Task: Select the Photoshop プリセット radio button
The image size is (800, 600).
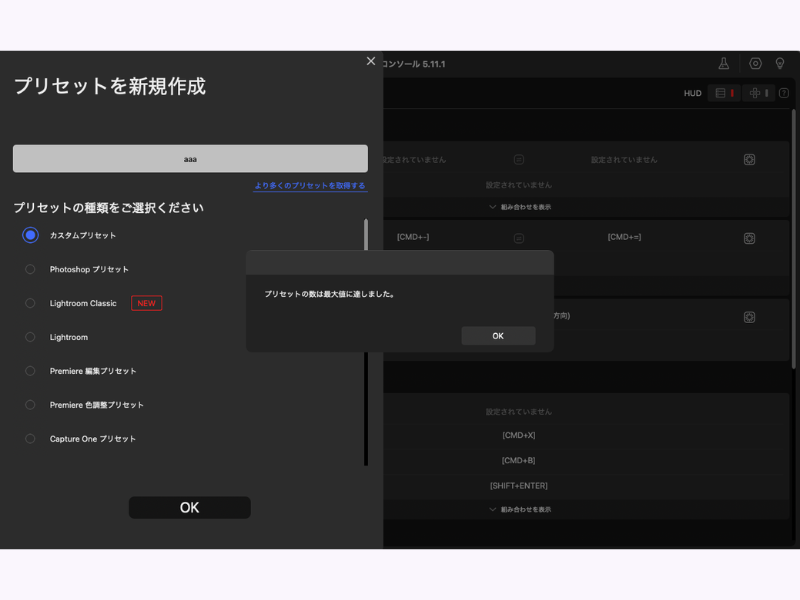Action: [x=30, y=269]
